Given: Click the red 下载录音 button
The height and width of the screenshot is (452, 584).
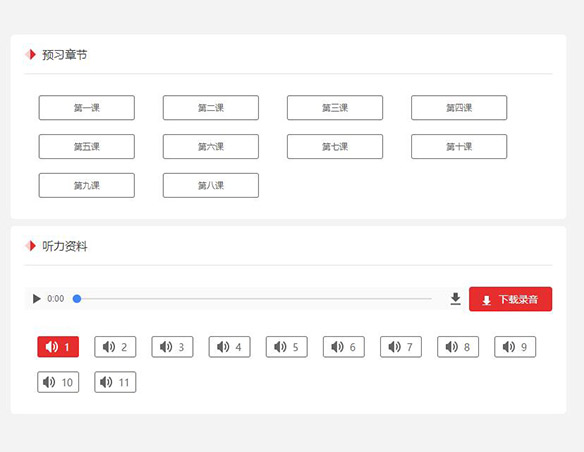Looking at the screenshot, I should click(510, 299).
